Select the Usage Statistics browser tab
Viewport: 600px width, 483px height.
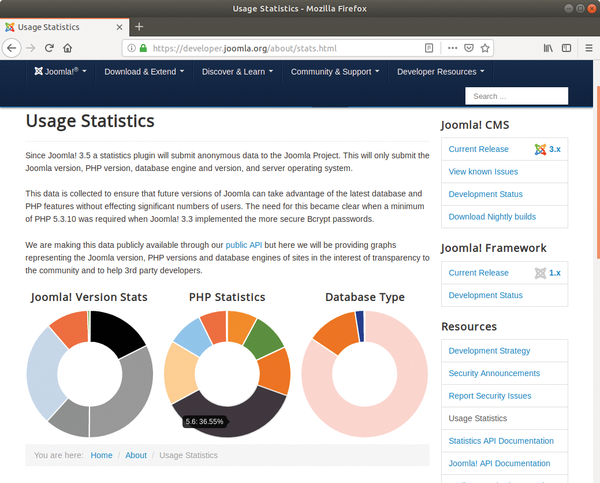pos(64,27)
